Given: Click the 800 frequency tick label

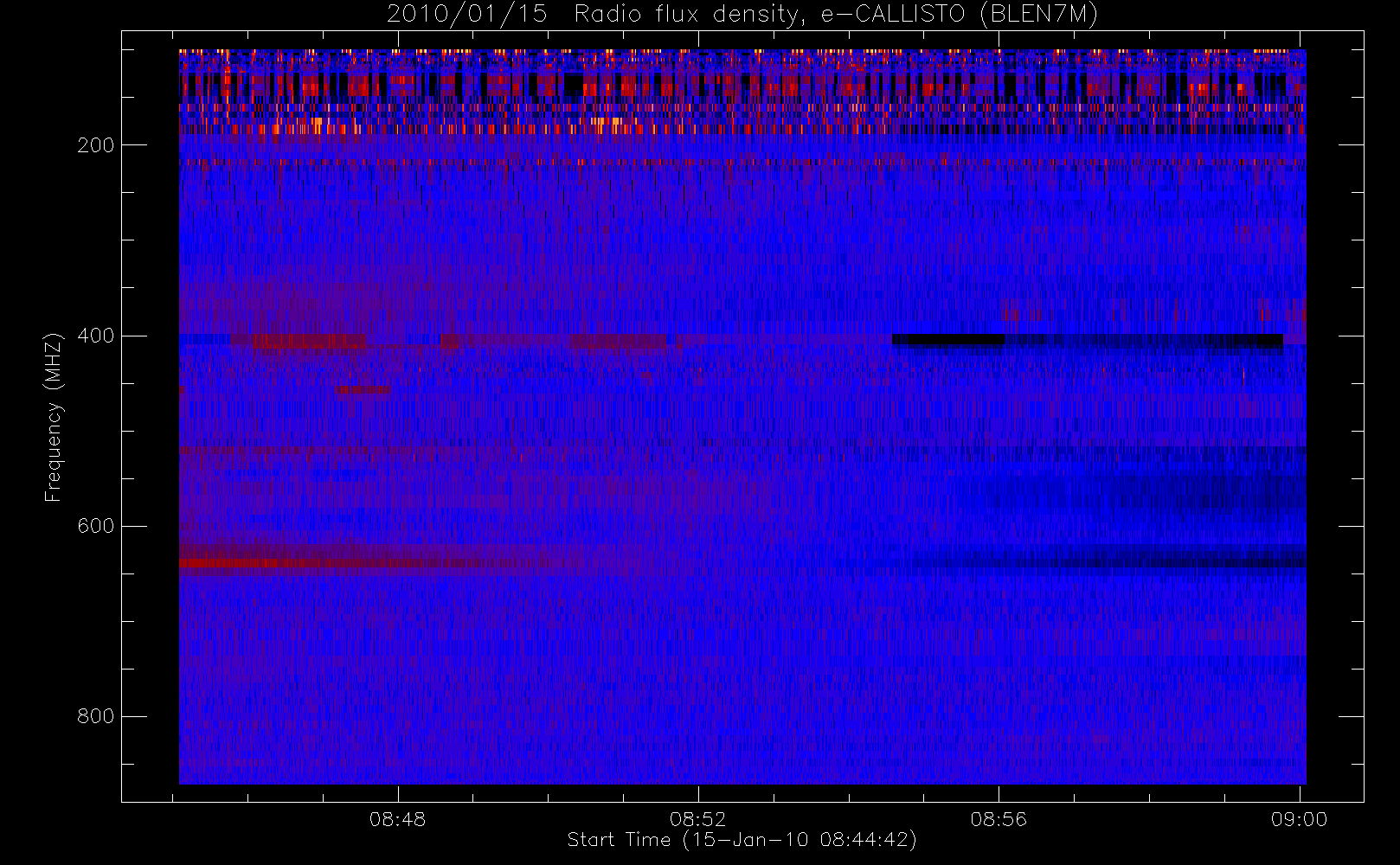Looking at the screenshot, I should click(95, 716).
